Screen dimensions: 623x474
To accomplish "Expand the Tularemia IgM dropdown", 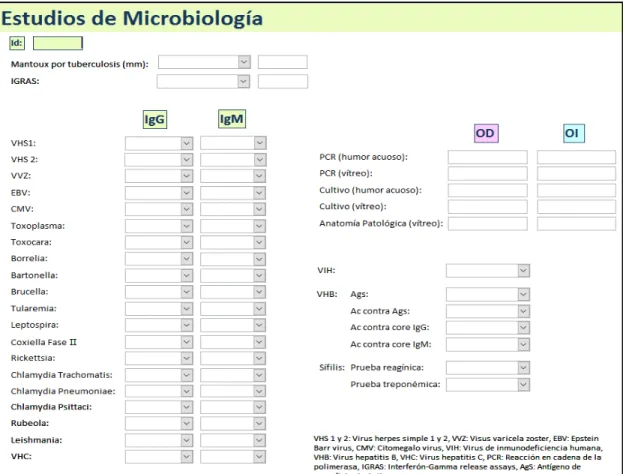I will [x=260, y=308].
